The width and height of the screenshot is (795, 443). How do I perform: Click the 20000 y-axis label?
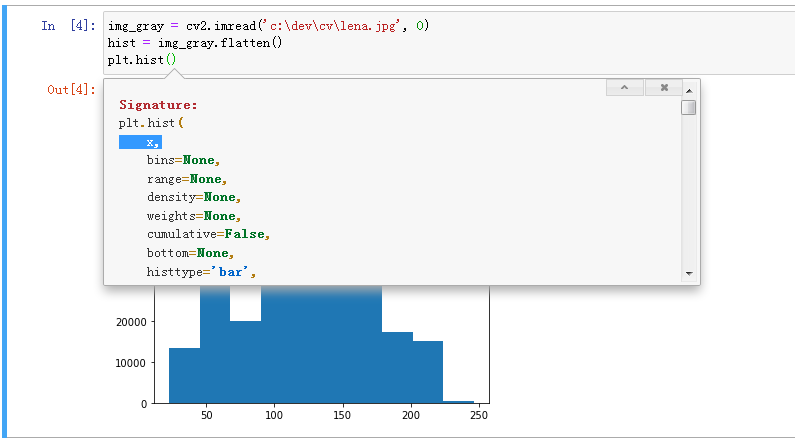tap(131, 322)
